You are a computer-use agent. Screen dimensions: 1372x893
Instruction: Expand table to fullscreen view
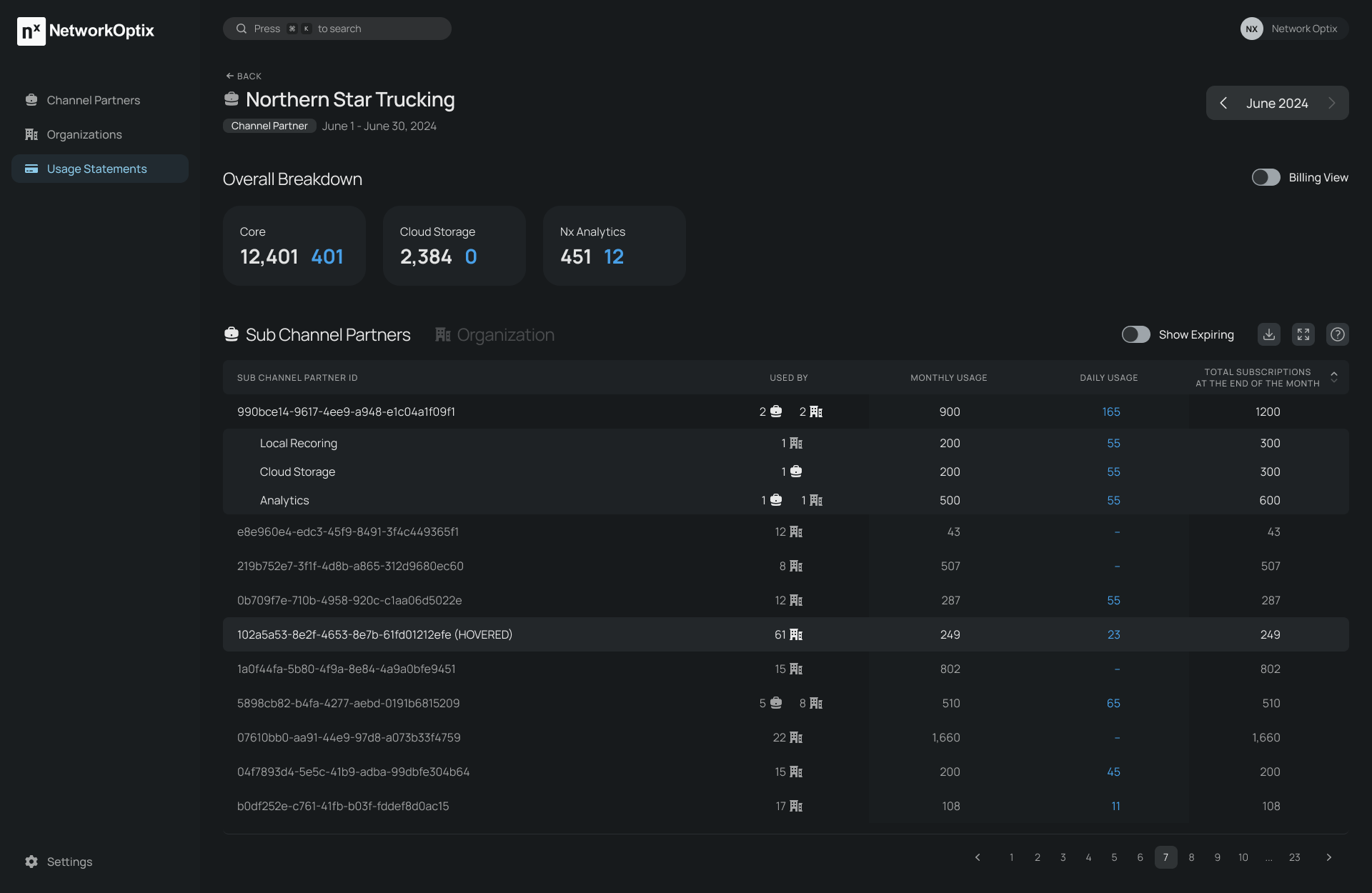[1303, 334]
